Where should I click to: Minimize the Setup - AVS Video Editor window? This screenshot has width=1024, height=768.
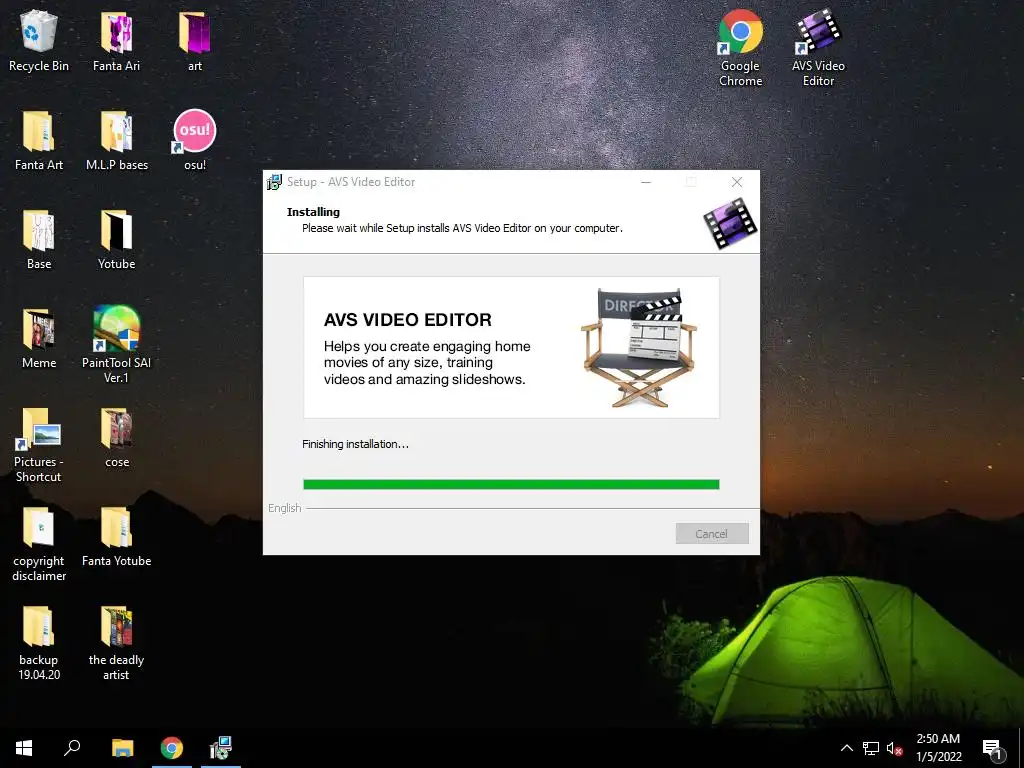(x=646, y=182)
